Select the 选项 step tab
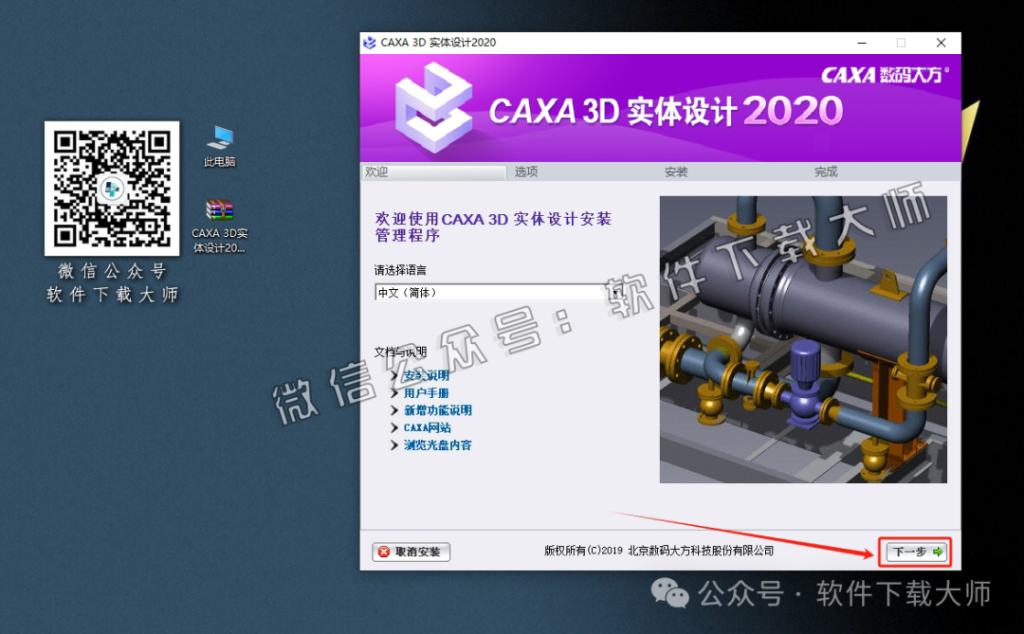Screen dimensions: 1024x634 [526, 172]
